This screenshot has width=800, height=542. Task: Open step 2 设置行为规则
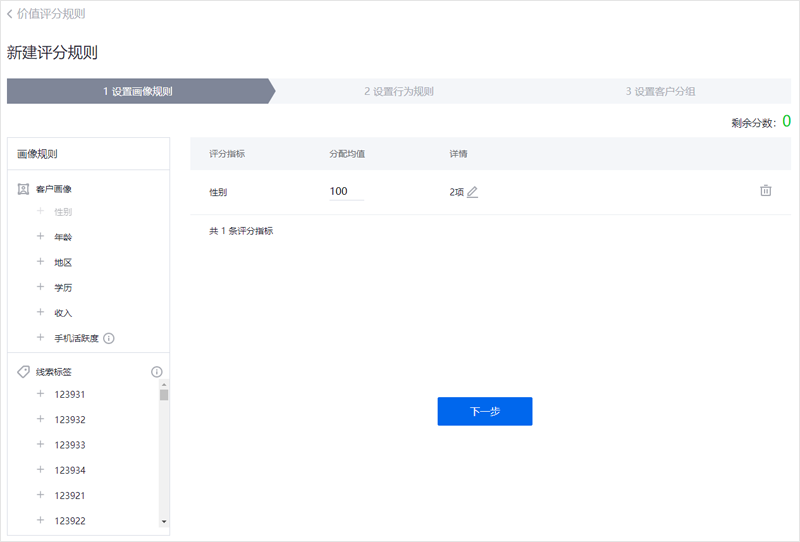[399, 91]
